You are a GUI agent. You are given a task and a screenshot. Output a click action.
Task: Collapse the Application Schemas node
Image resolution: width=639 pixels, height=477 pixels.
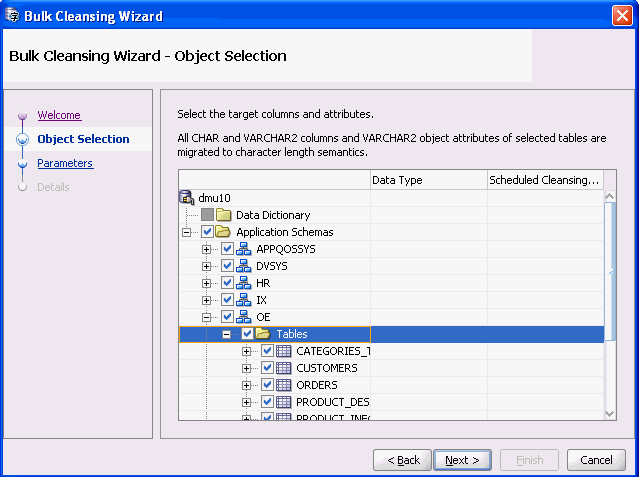point(187,232)
